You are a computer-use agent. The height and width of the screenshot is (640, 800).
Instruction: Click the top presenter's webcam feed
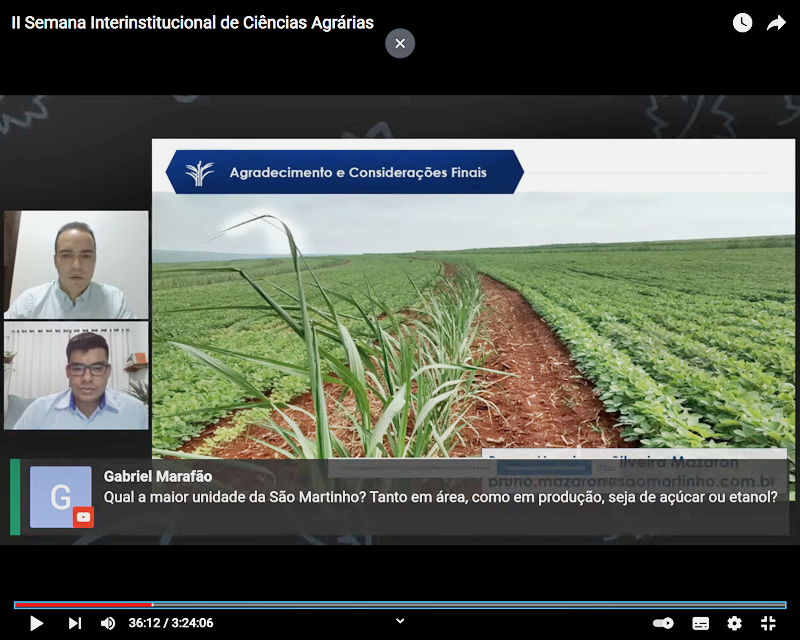point(76,265)
